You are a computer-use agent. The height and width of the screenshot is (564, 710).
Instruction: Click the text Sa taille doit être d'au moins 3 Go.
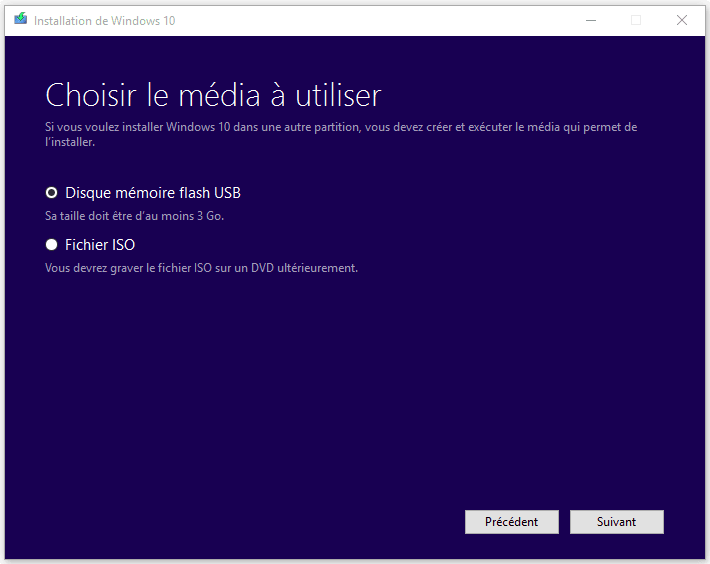coord(134,216)
